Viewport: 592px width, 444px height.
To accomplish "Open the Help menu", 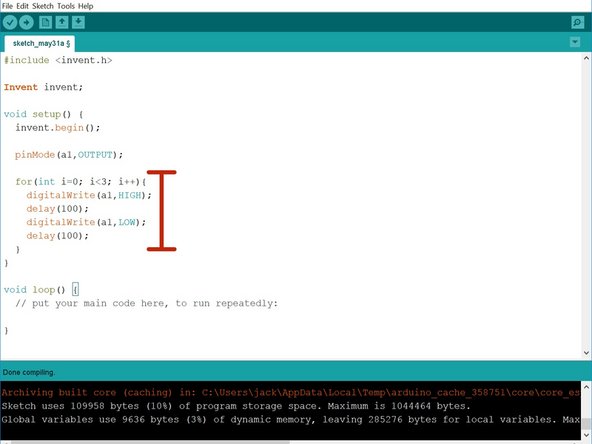I will click(86, 6).
